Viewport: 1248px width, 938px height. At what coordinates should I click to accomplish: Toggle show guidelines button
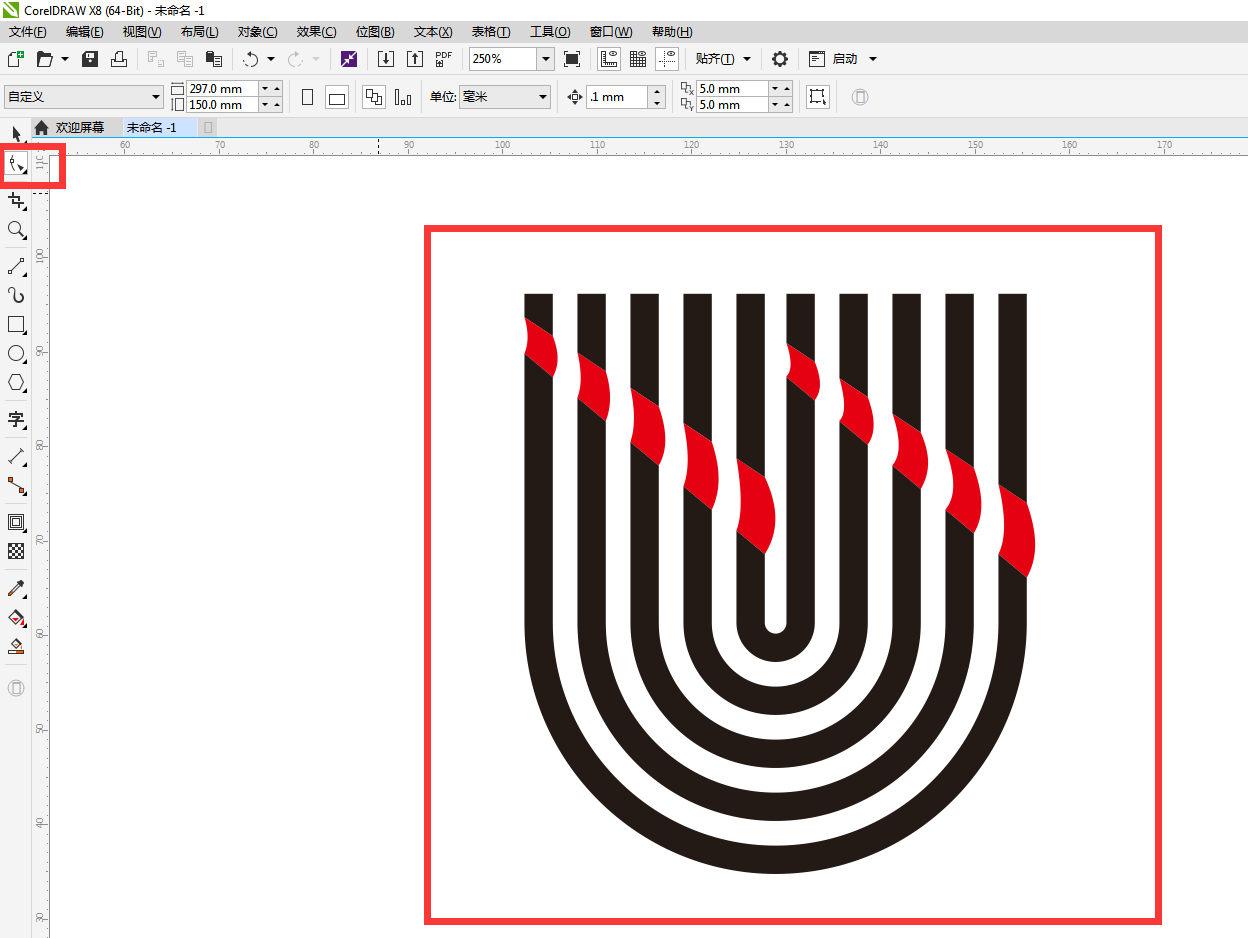pos(666,59)
